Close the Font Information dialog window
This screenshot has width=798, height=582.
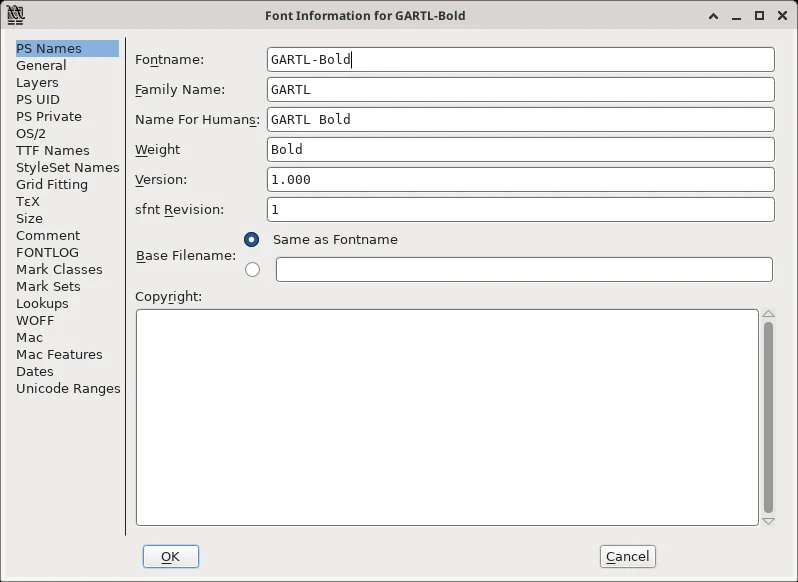[783, 16]
